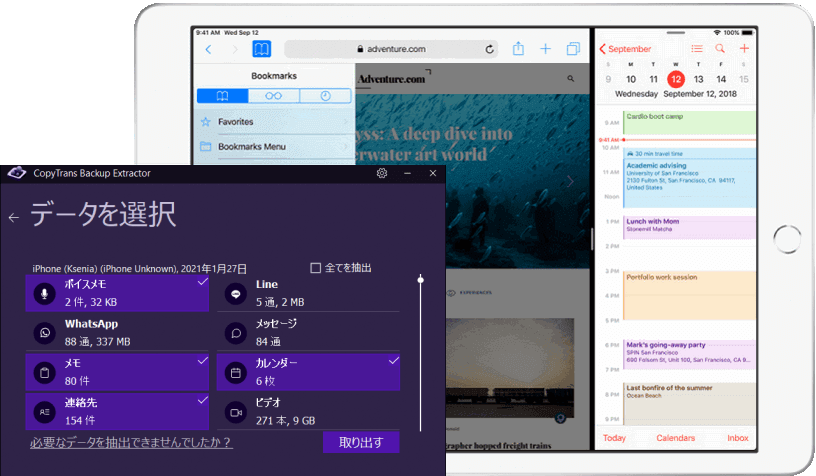Select date 14 in Calendar week row
Screen dimensions: 816x476
(x=721, y=79)
